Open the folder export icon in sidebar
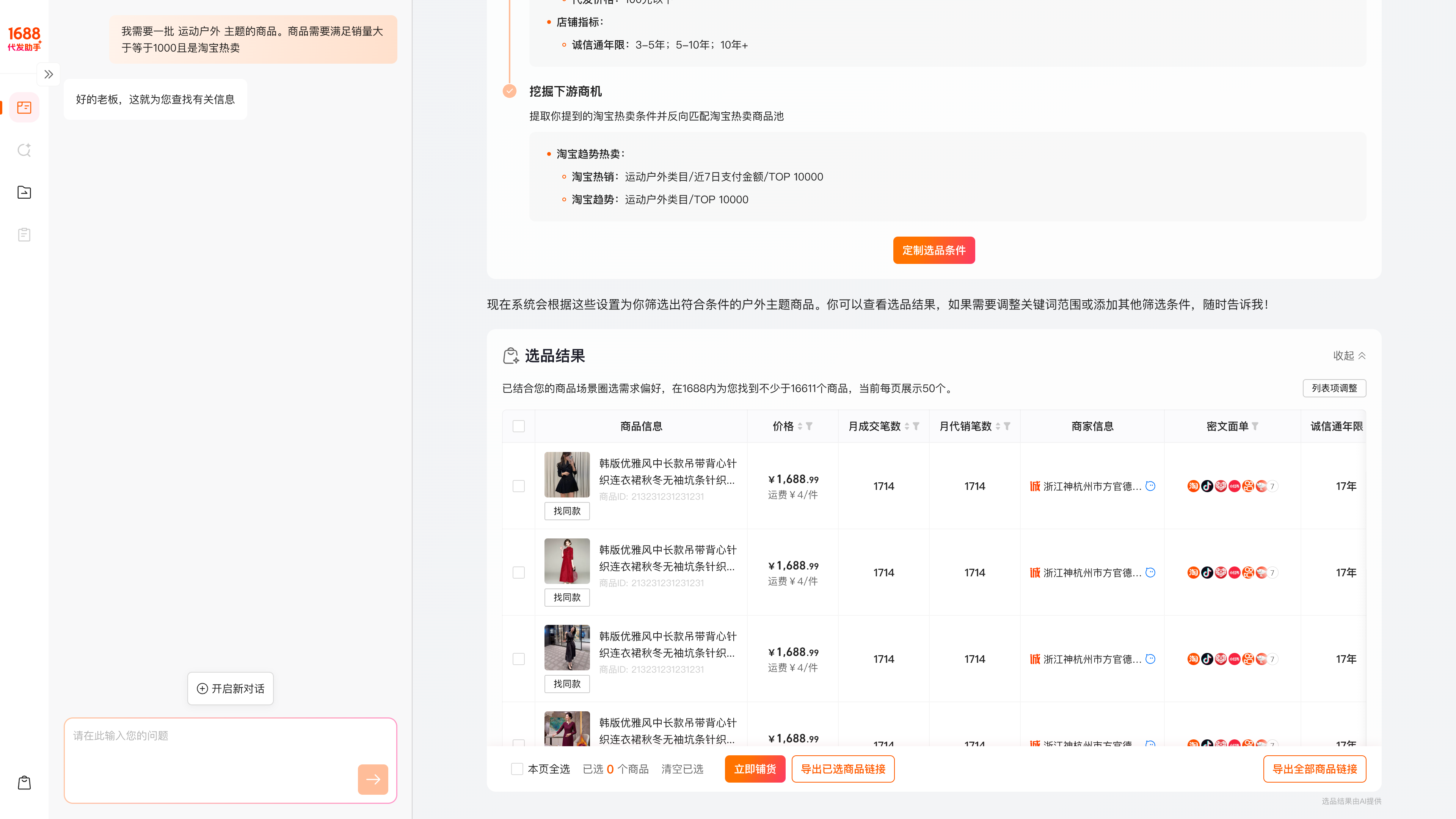The height and width of the screenshot is (819, 1456). [24, 192]
